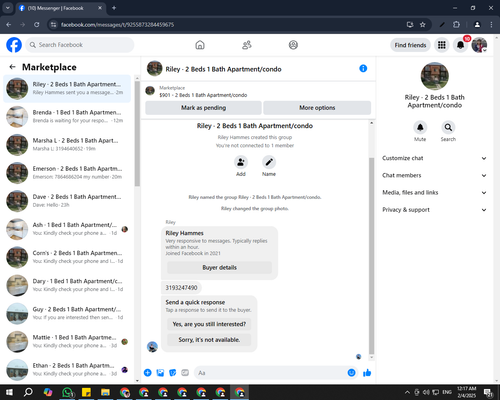
Task: Click More options button
Action: pos(317,108)
